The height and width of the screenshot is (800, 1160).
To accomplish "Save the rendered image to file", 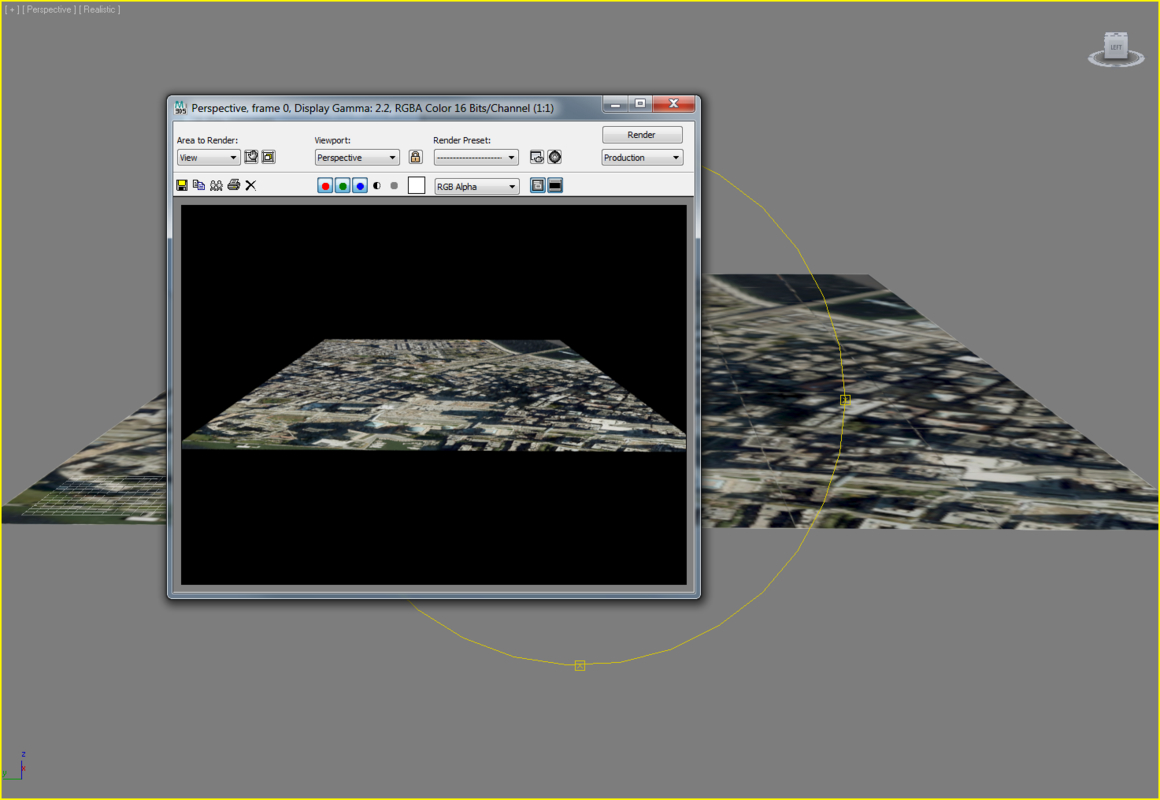I will (x=181, y=185).
